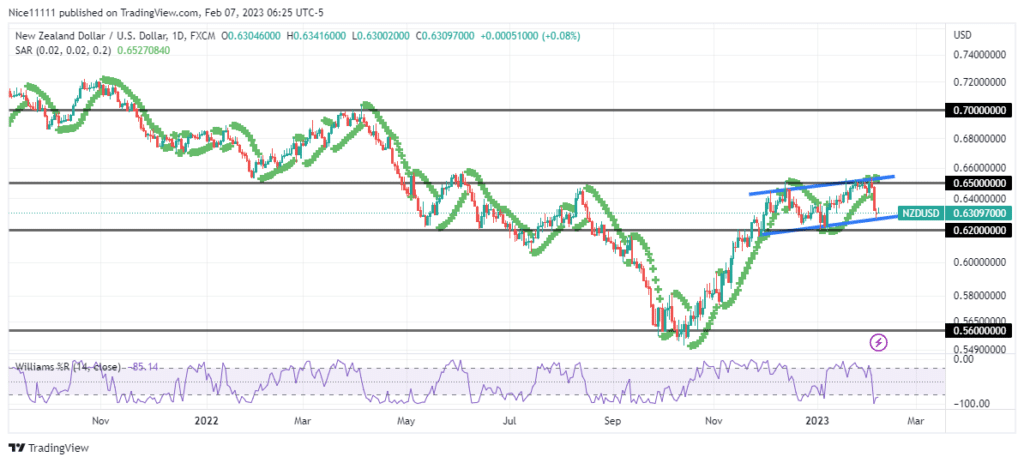Click the TradingView logo at bottom
This screenshot has height=463, width=1024.
click(x=49, y=449)
